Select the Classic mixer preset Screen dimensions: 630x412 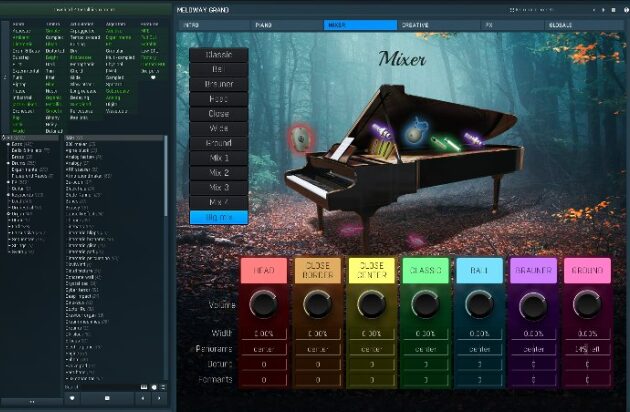[x=218, y=54]
